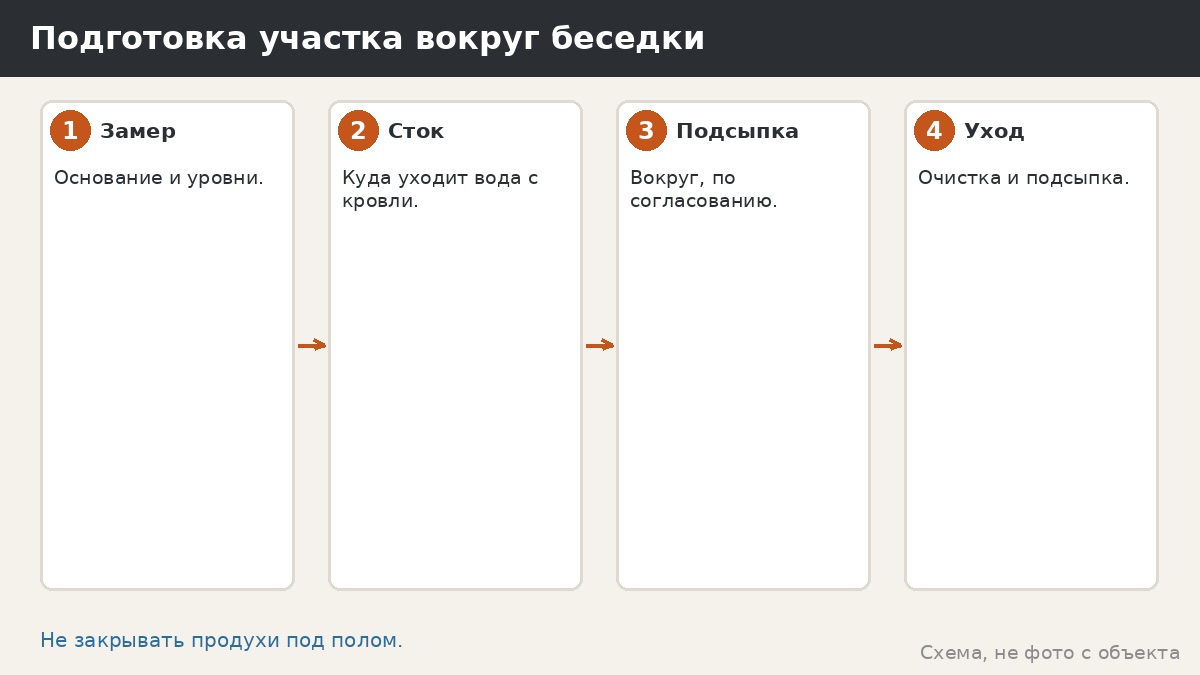Click the step 3 badge beside Подсыпка
This screenshot has width=1200, height=675.
tap(646, 131)
